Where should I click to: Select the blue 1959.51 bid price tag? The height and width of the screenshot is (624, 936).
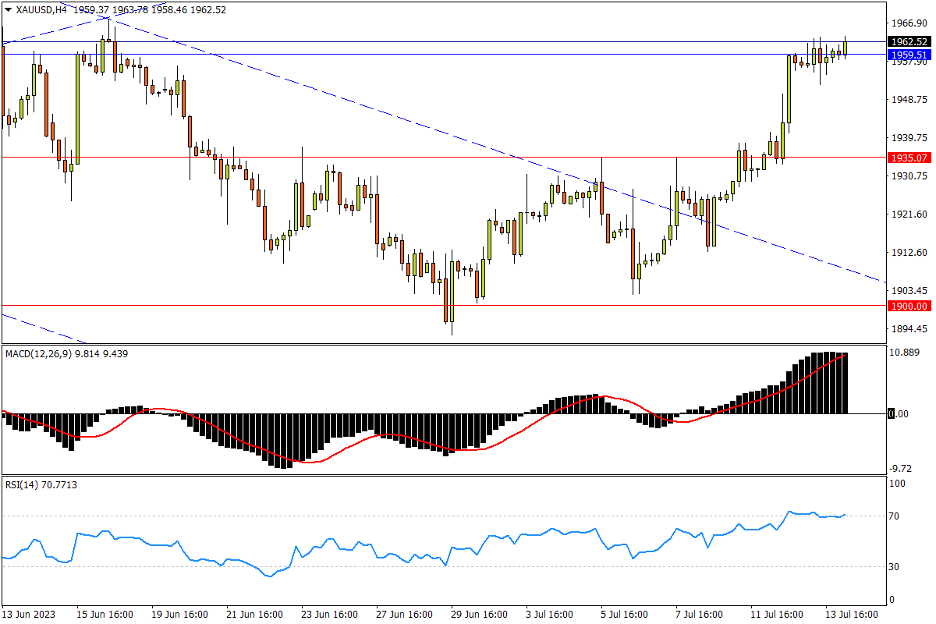pos(908,56)
